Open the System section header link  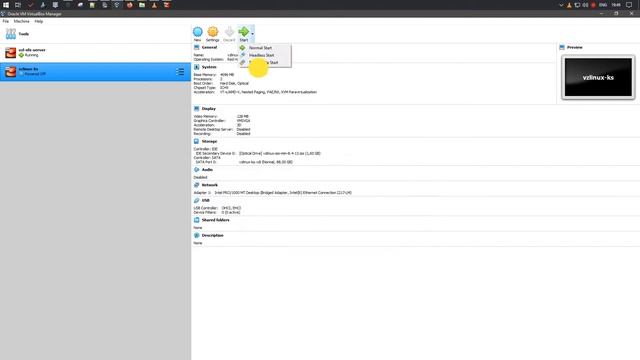click(209, 67)
